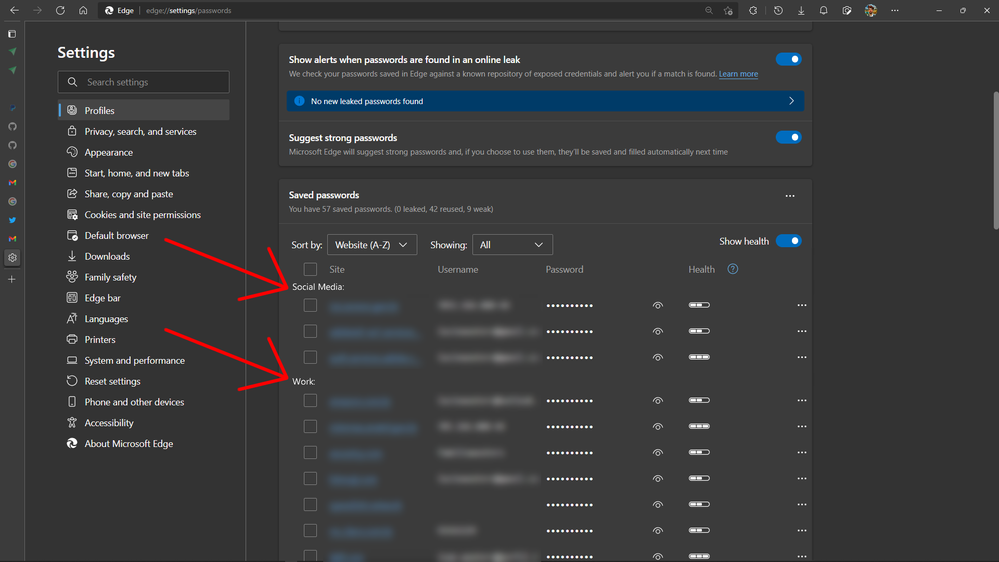Open a new tab with plus icon
The image size is (999, 562).
click(12, 279)
